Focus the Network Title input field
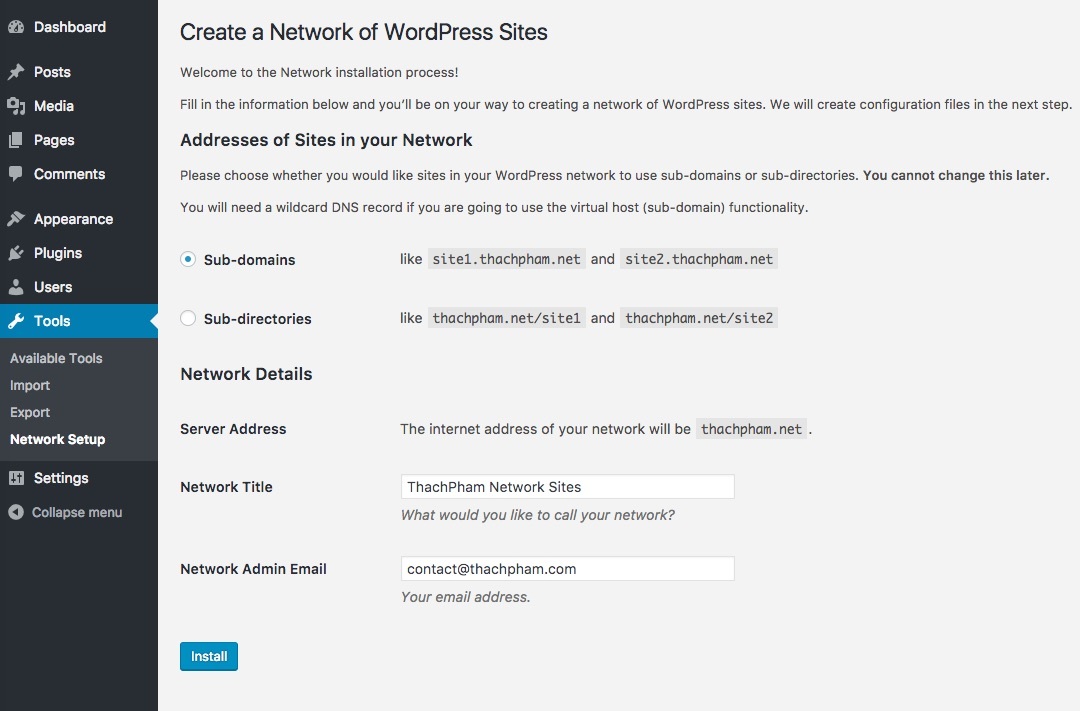The image size is (1080, 711). click(568, 487)
